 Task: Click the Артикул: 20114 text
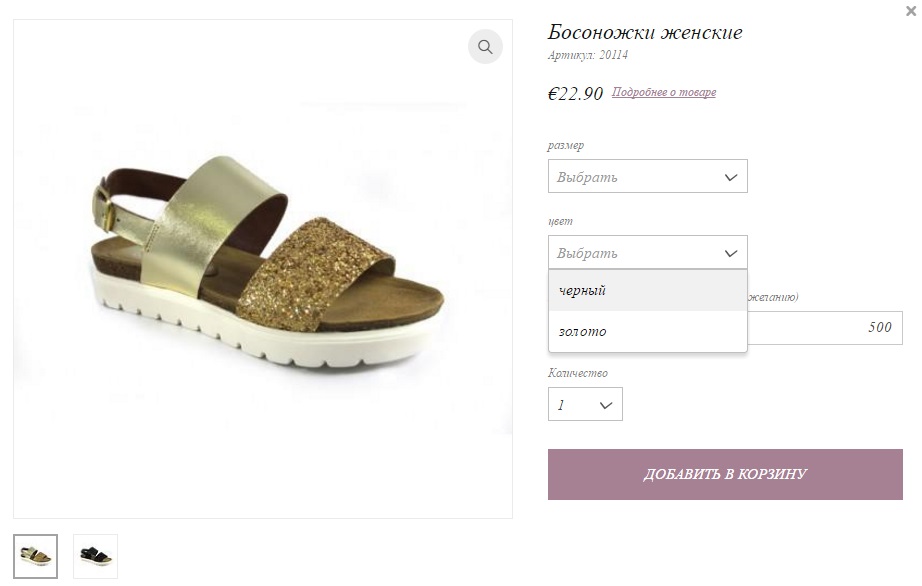click(x=588, y=55)
